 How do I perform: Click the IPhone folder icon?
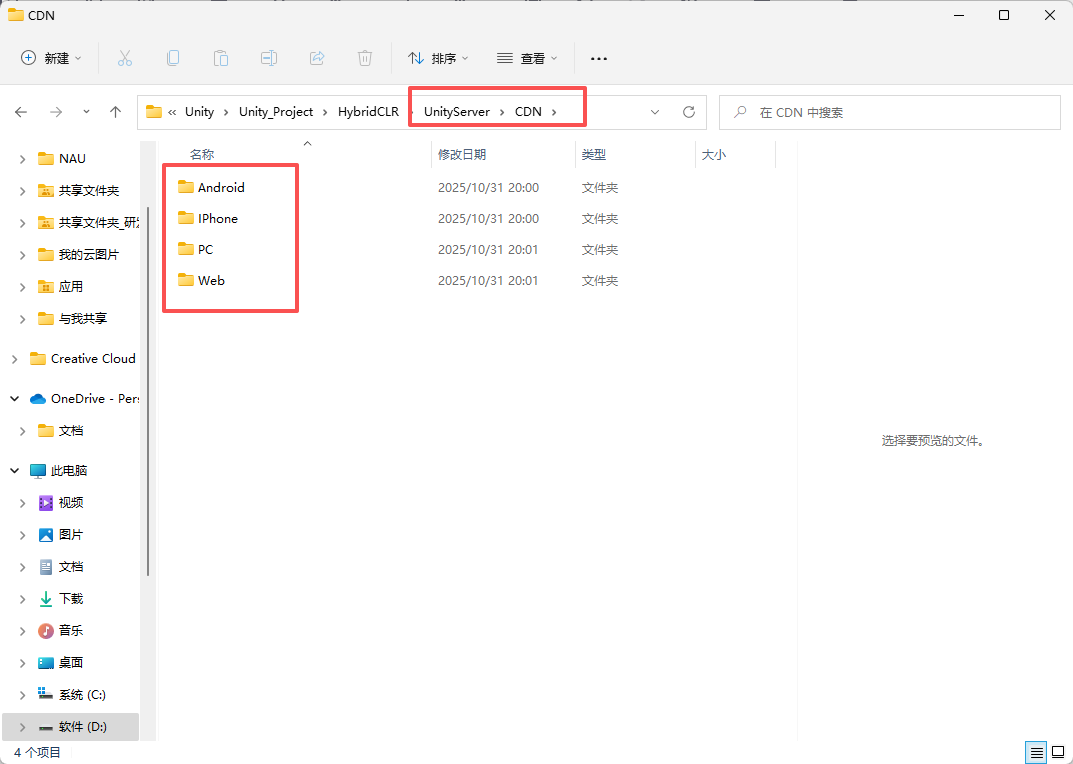pos(185,218)
